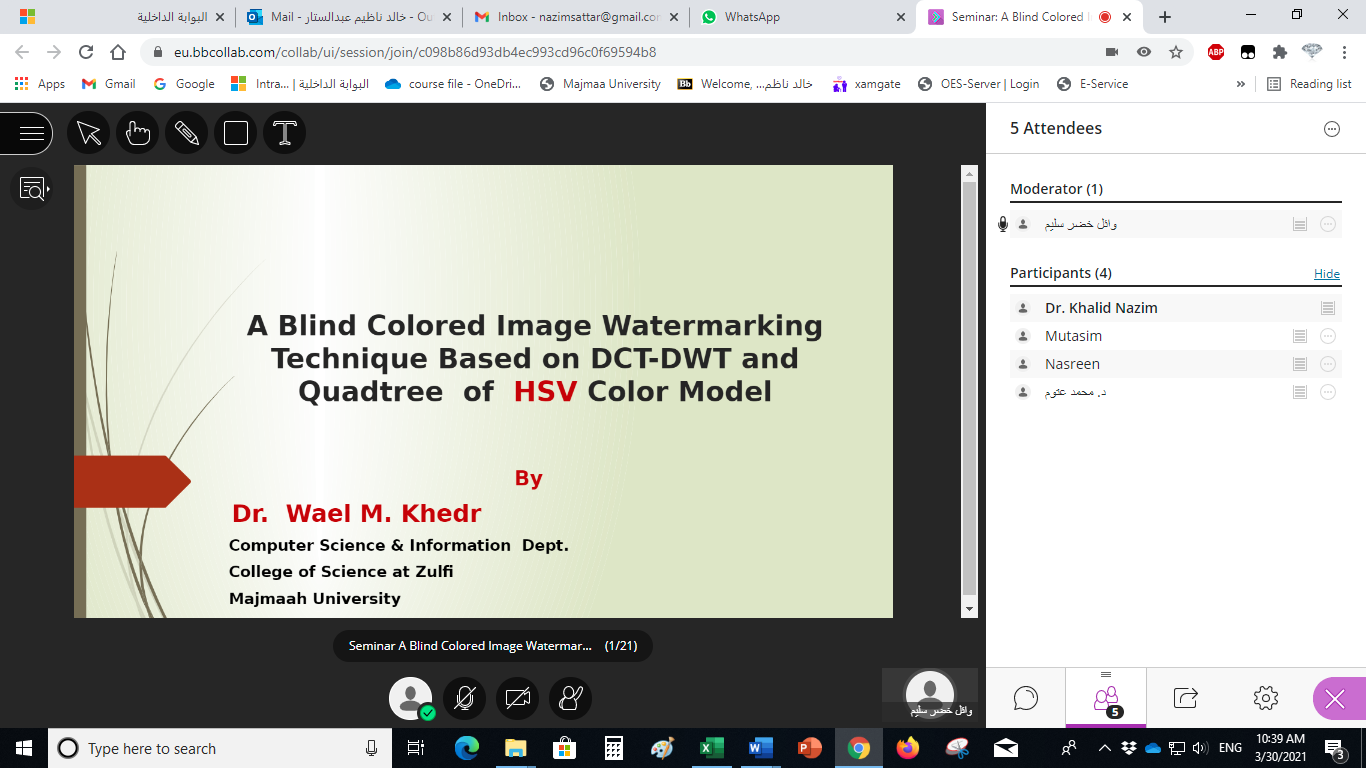Toggle the microphone audio on
The image size is (1366, 768).
point(464,698)
